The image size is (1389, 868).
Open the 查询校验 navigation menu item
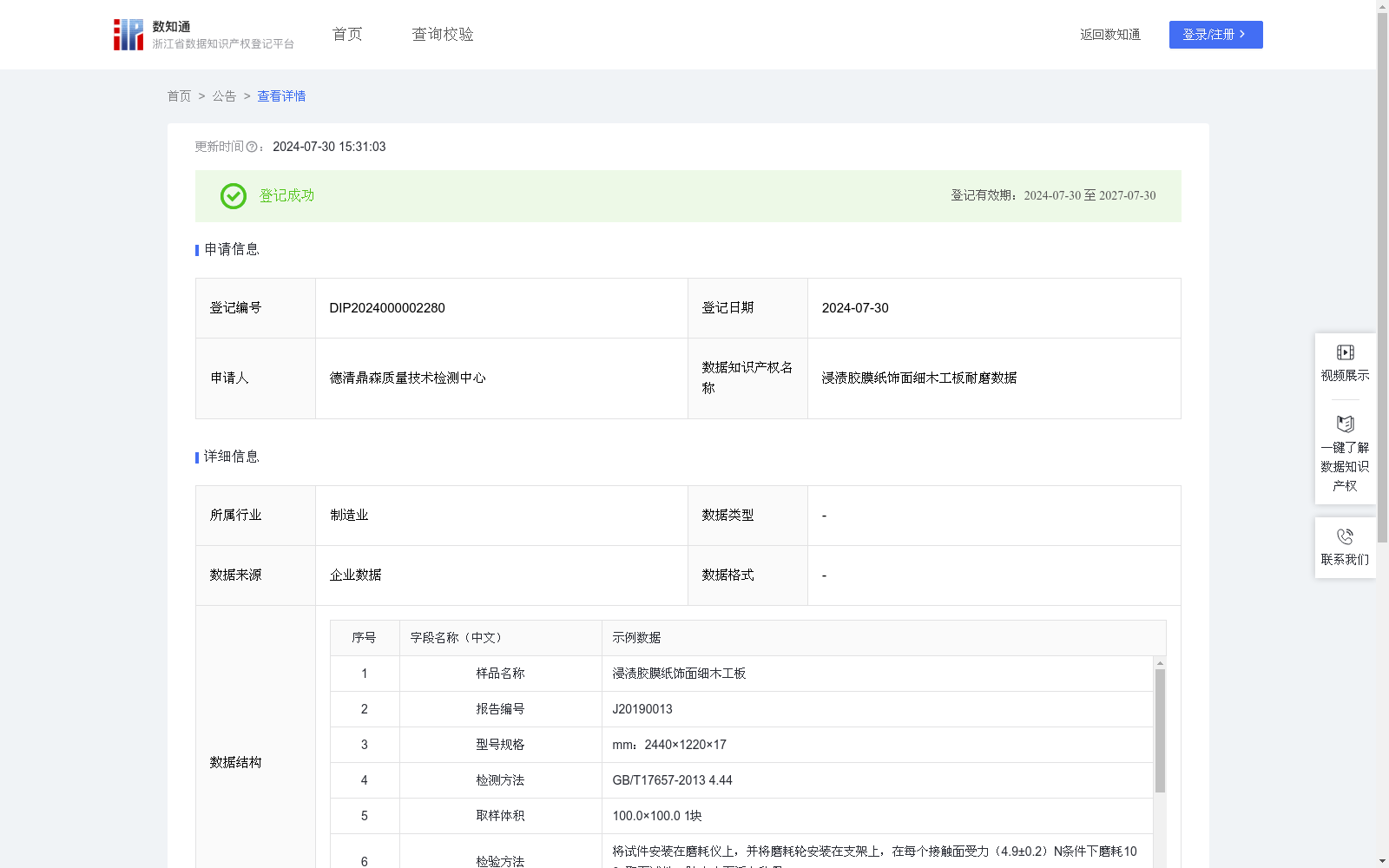point(443,35)
